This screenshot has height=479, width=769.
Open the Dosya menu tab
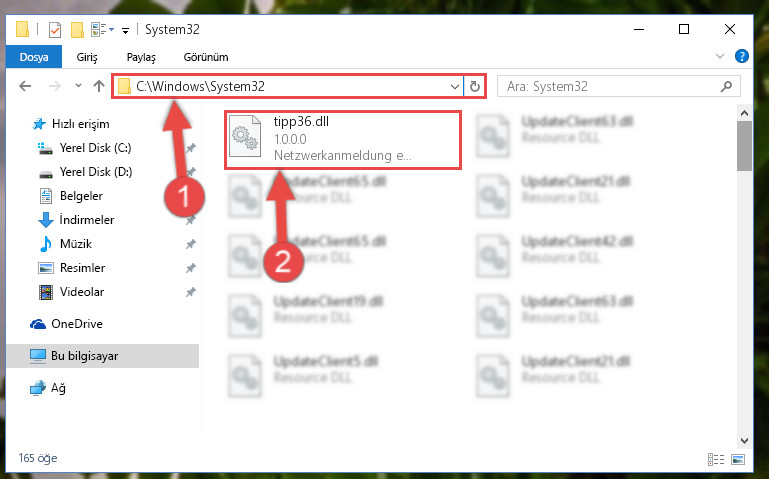coord(34,57)
